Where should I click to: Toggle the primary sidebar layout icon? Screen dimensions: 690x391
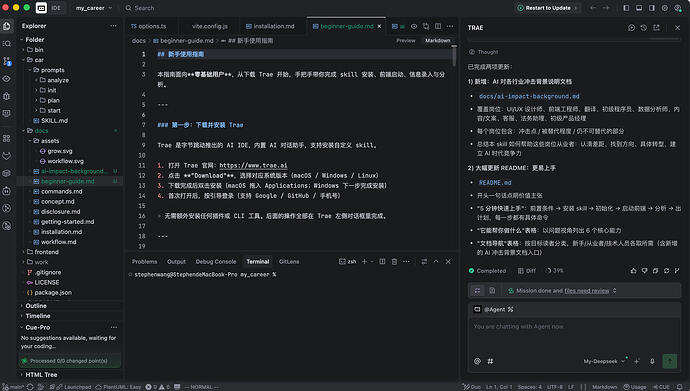(626, 8)
